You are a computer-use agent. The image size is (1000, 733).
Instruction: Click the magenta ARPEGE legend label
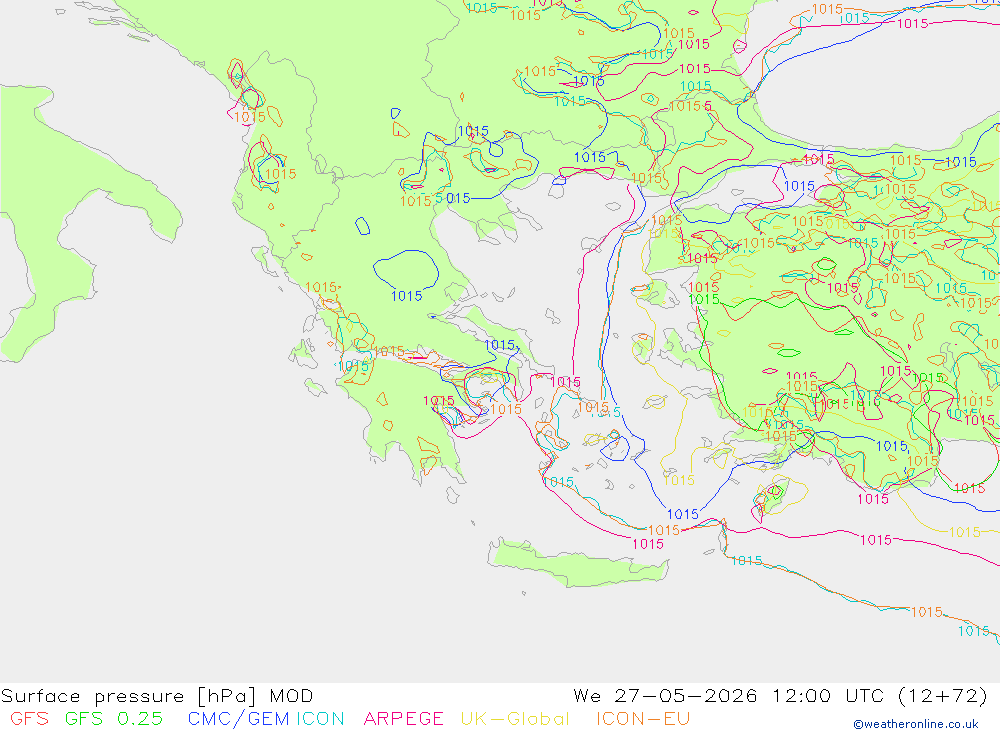[403, 718]
